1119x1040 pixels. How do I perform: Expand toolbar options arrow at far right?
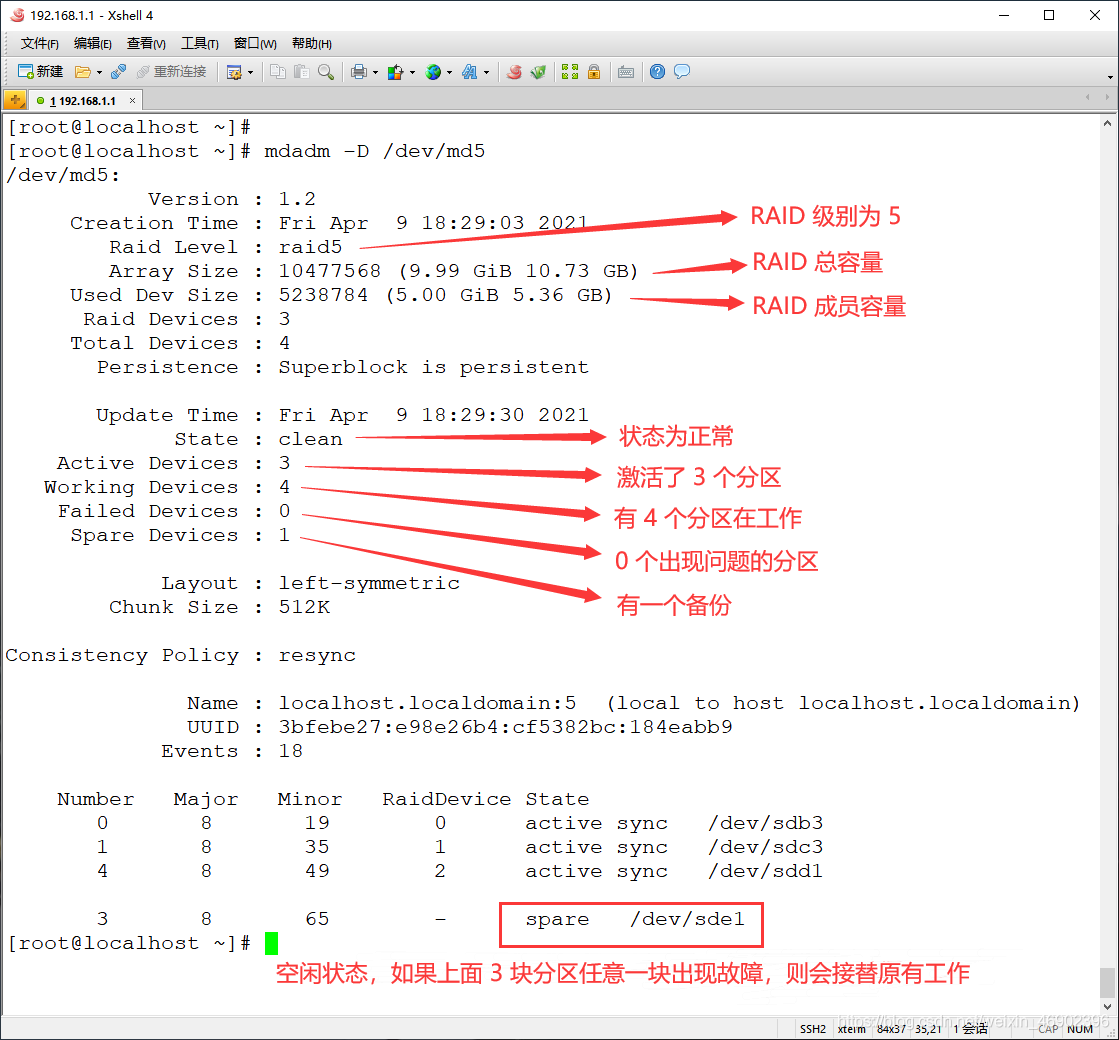[x=1110, y=76]
